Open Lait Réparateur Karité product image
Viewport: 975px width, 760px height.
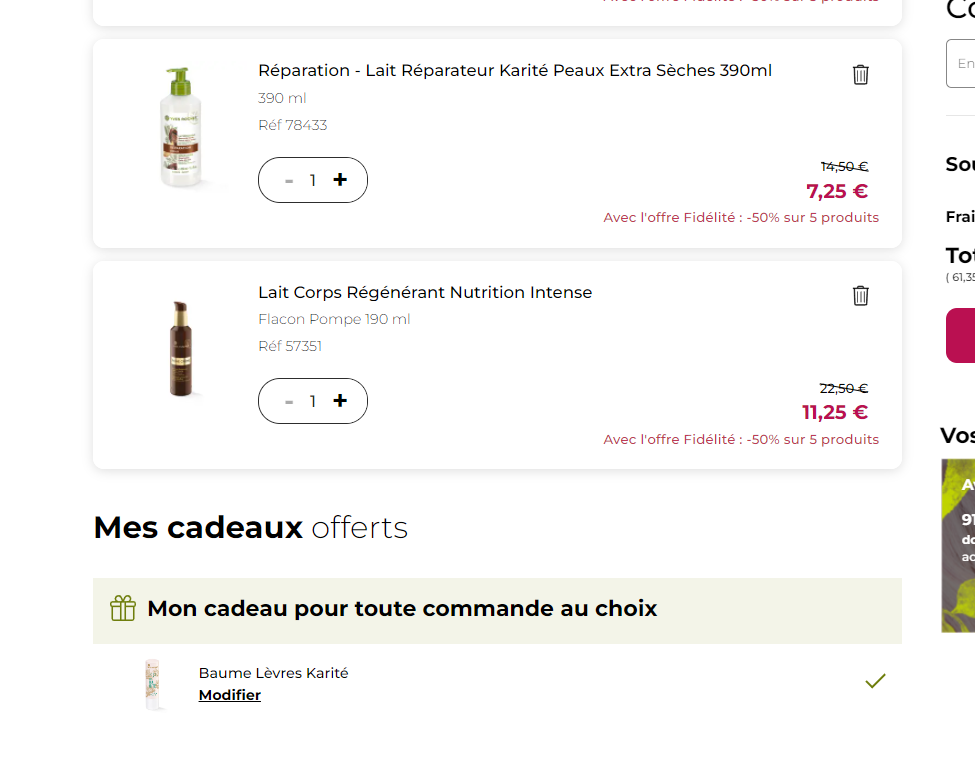pos(177,128)
